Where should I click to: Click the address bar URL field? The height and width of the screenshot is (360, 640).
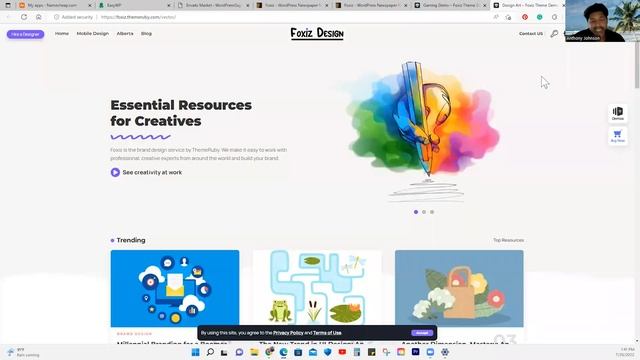point(286,17)
